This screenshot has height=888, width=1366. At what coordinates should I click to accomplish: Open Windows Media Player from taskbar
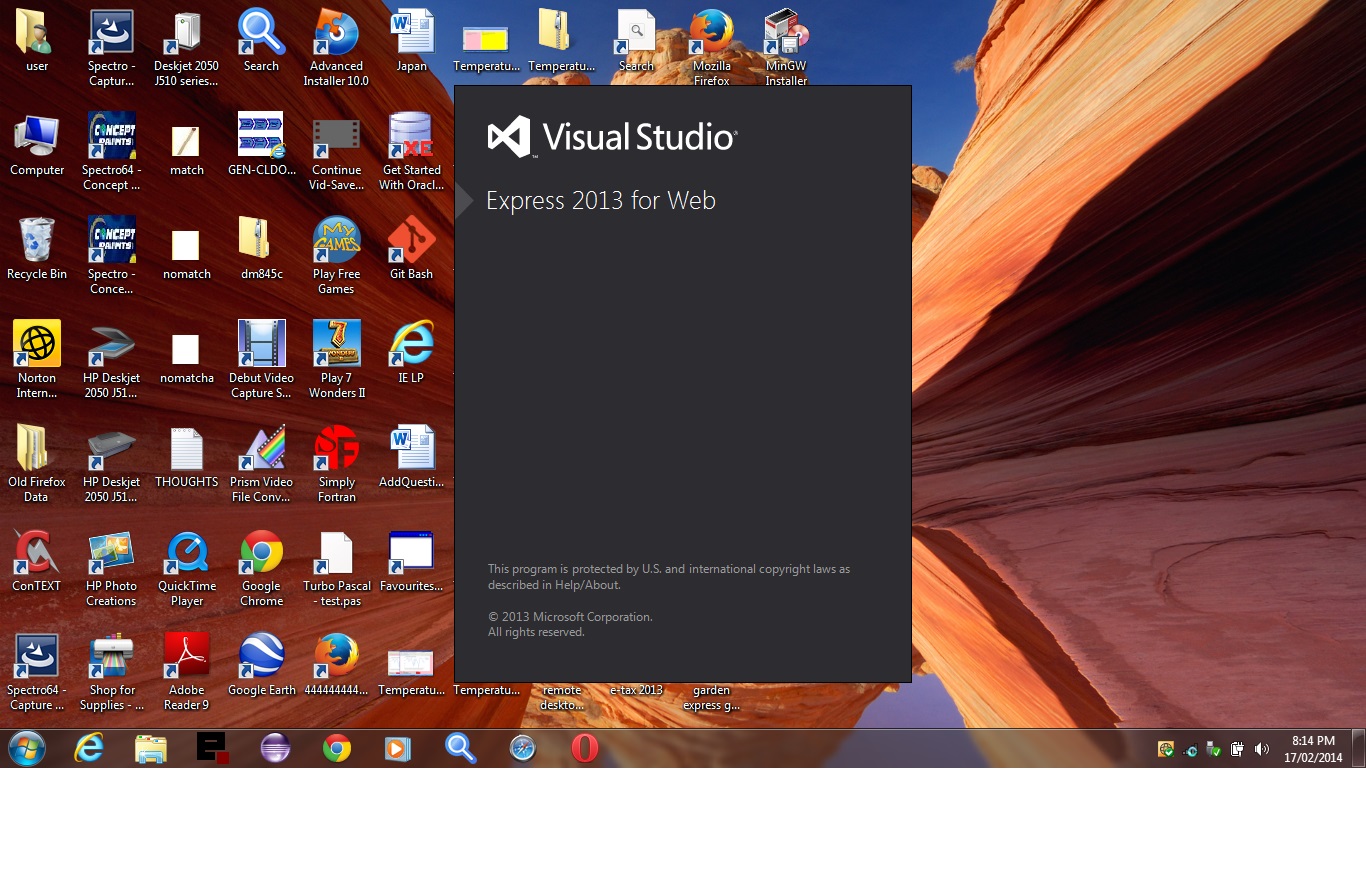click(398, 748)
